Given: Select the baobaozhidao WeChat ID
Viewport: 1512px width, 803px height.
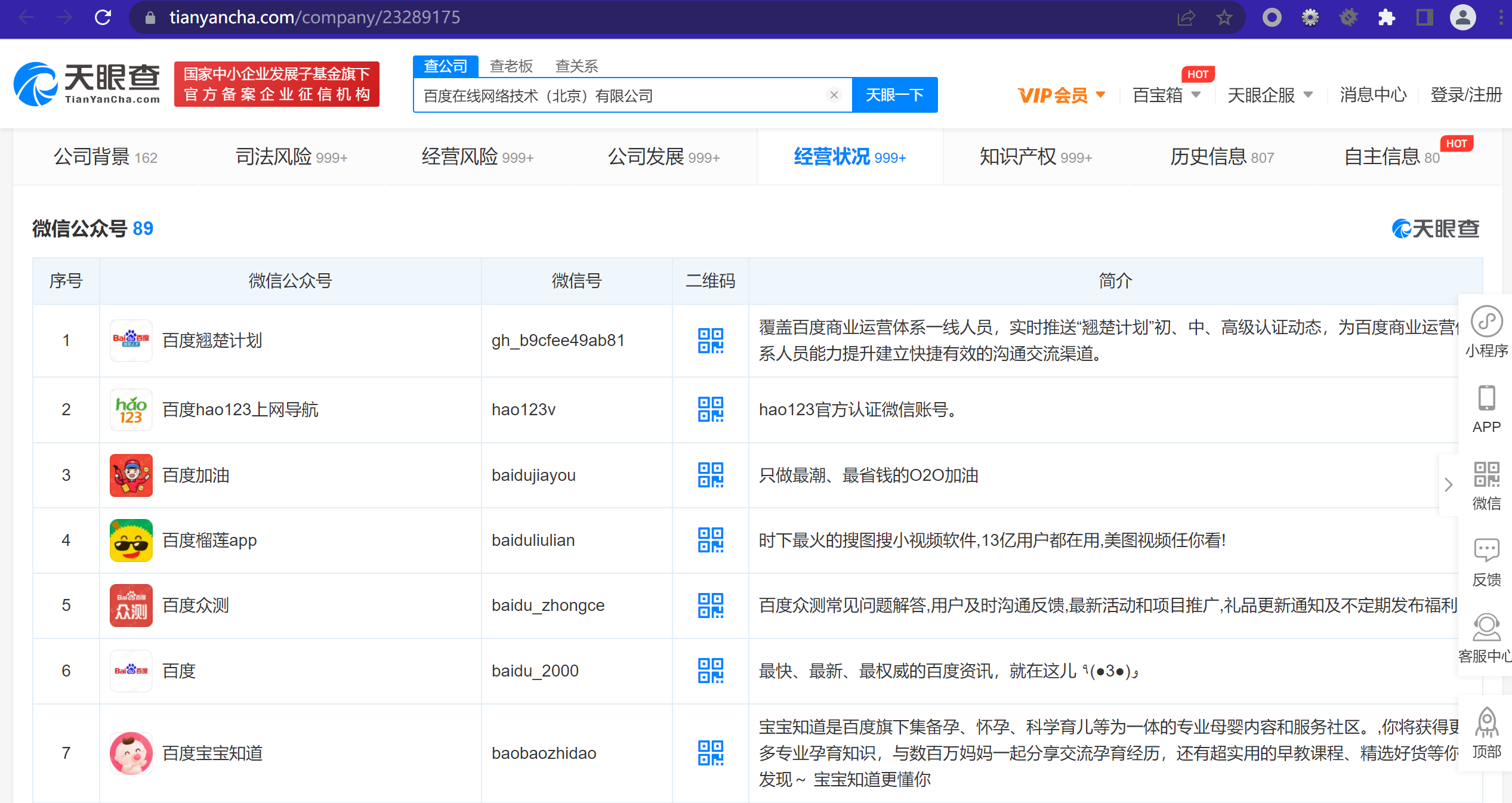Looking at the screenshot, I should pyautogui.click(x=544, y=753).
